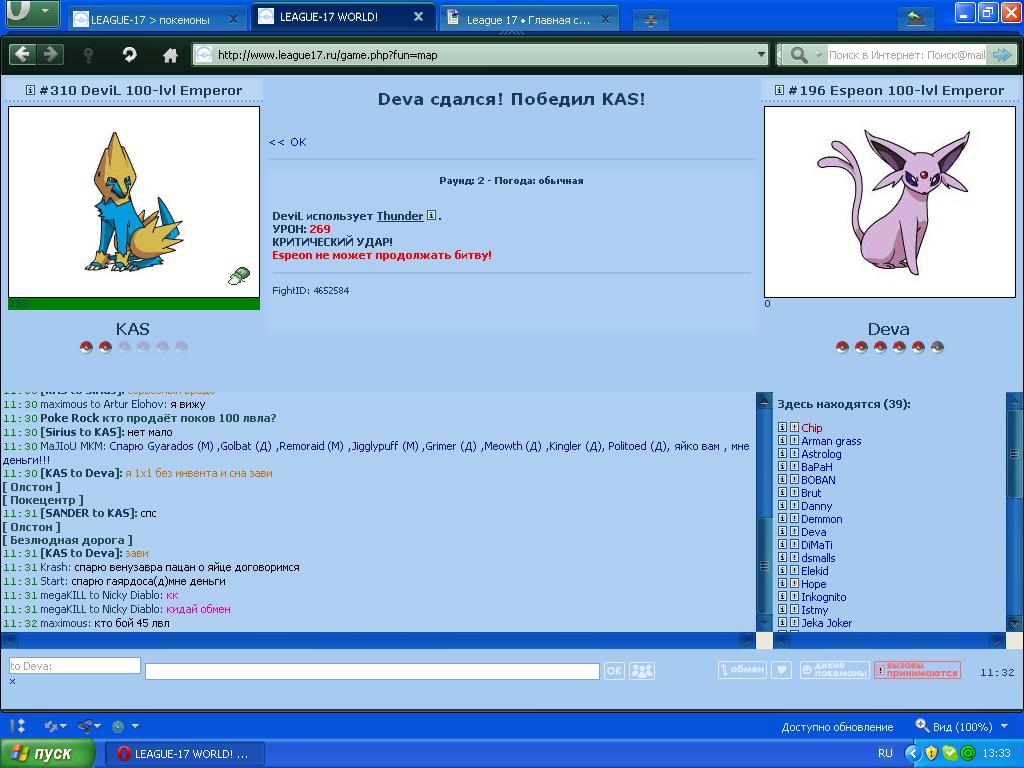Click the Mail search input field
1024x768 pixels.
pos(906,55)
